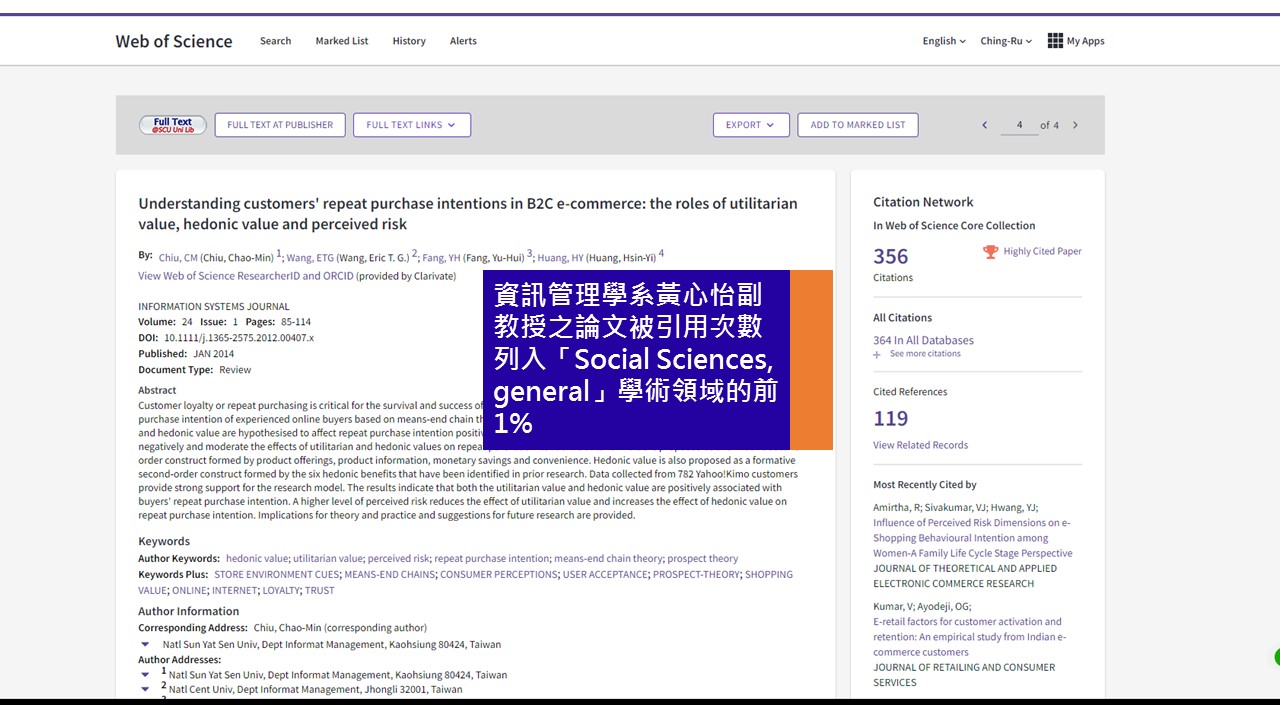Open the 356 citations count link
The image size is (1280, 720).
[x=890, y=257]
